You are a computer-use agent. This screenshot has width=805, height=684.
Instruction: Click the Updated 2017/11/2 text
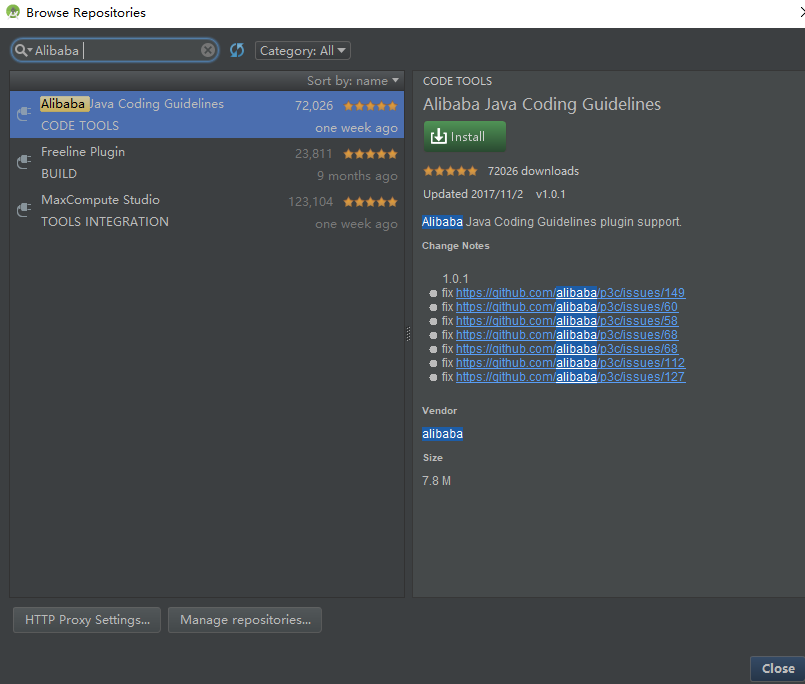coord(473,194)
